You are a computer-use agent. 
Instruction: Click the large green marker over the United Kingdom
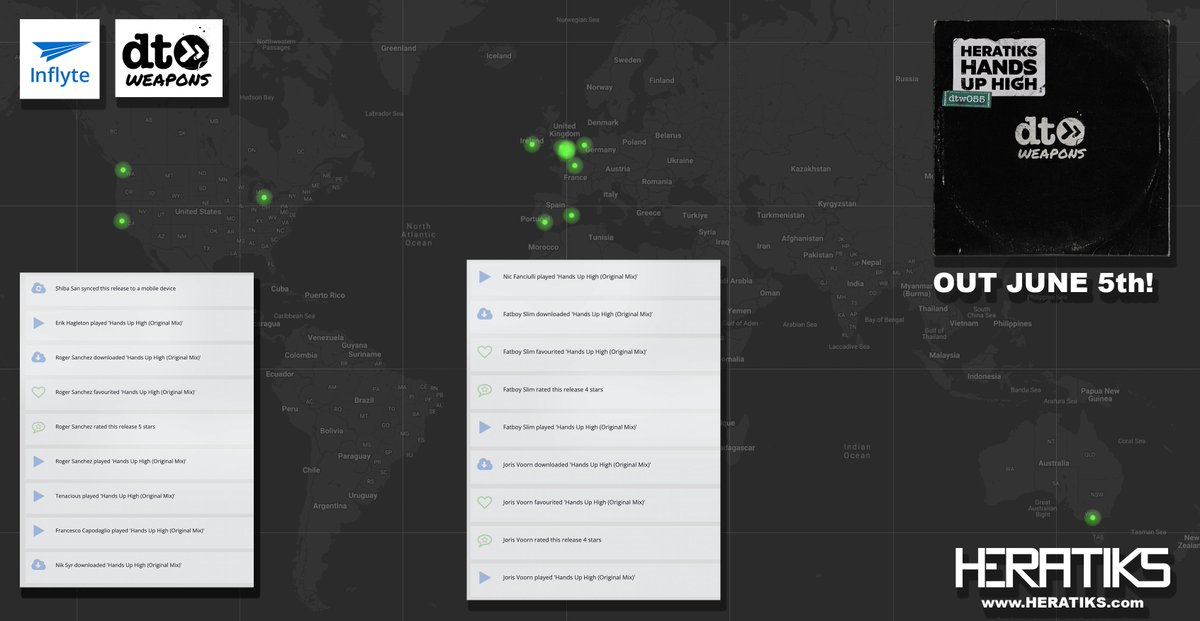(x=565, y=150)
